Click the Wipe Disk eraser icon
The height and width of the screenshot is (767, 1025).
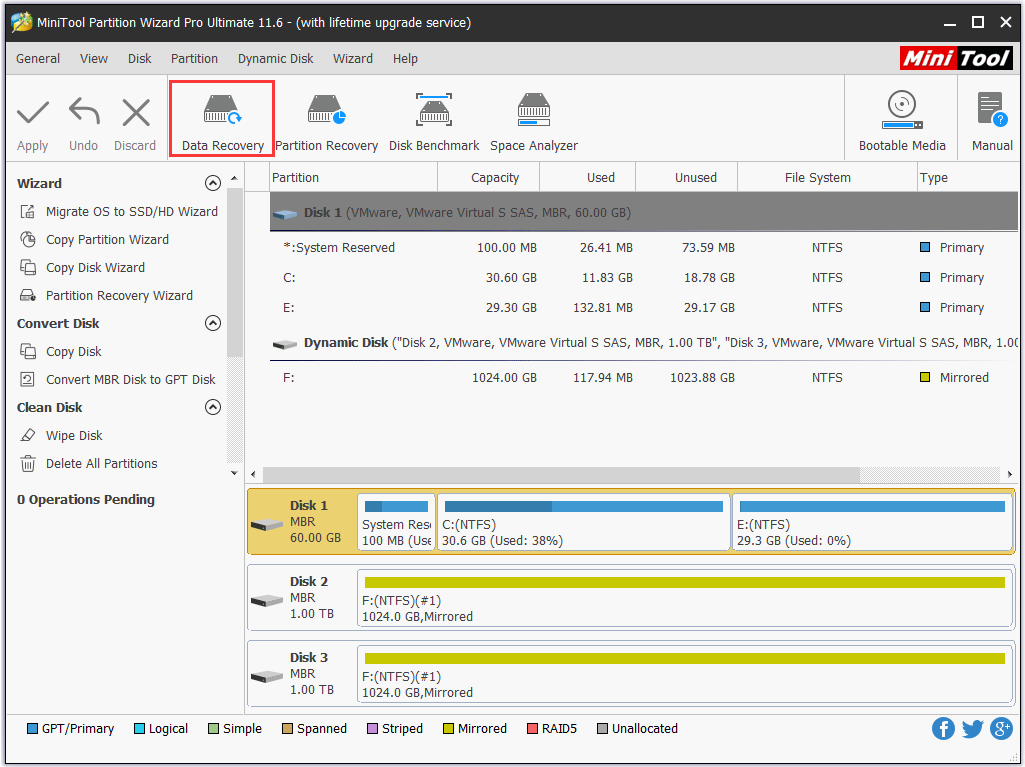point(27,435)
